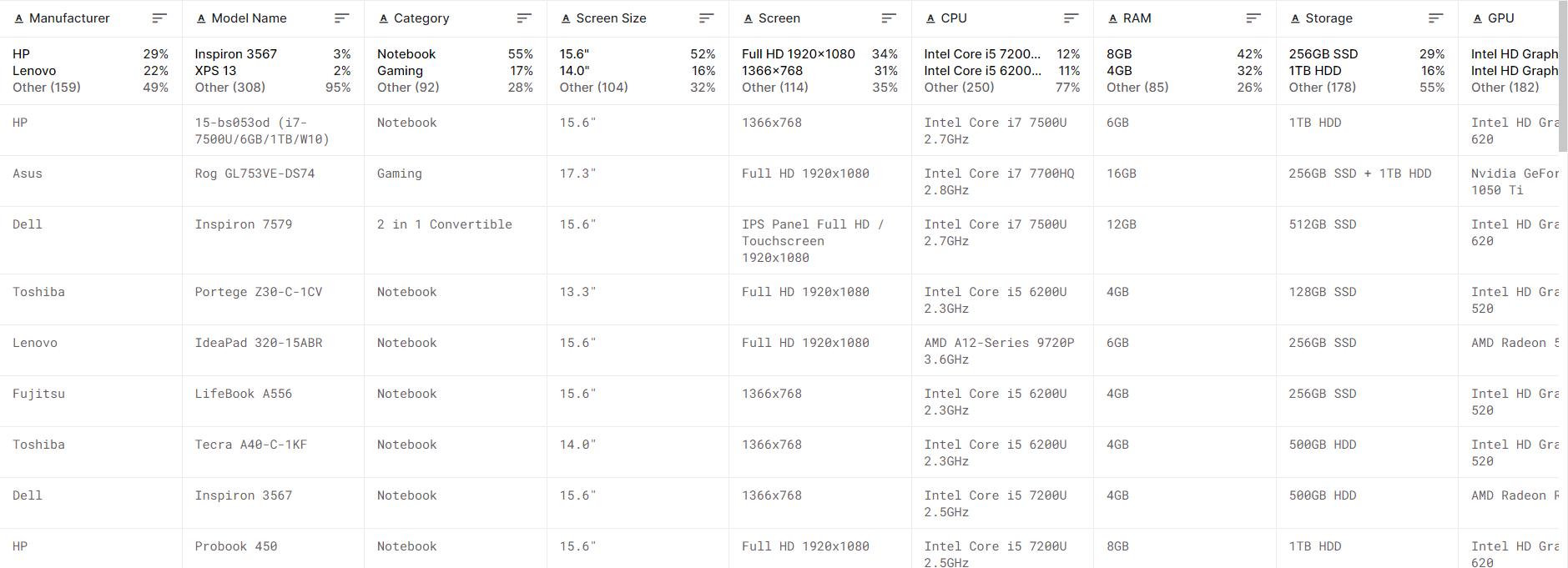Click 8GB 42% in RAM summary
The image size is (1568, 568).
(x=1184, y=54)
